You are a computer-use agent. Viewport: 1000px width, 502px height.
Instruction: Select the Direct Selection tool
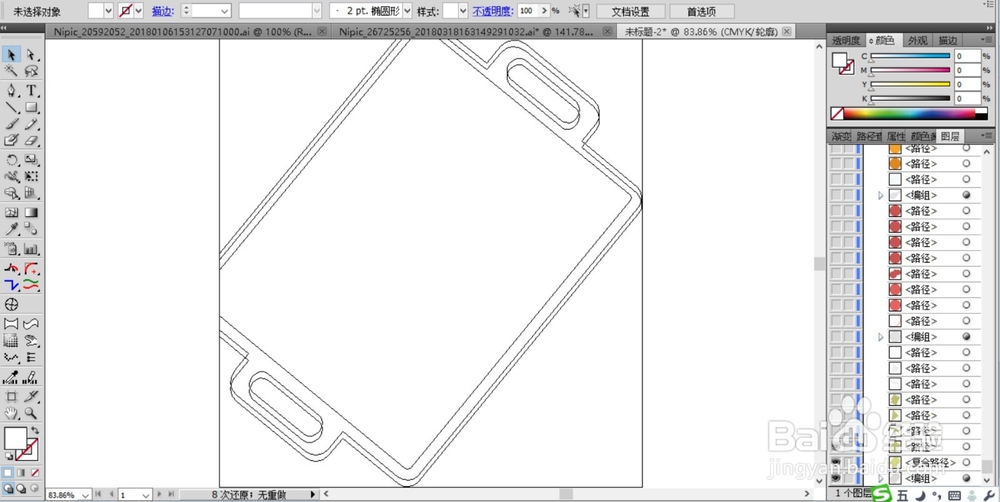tap(31, 55)
